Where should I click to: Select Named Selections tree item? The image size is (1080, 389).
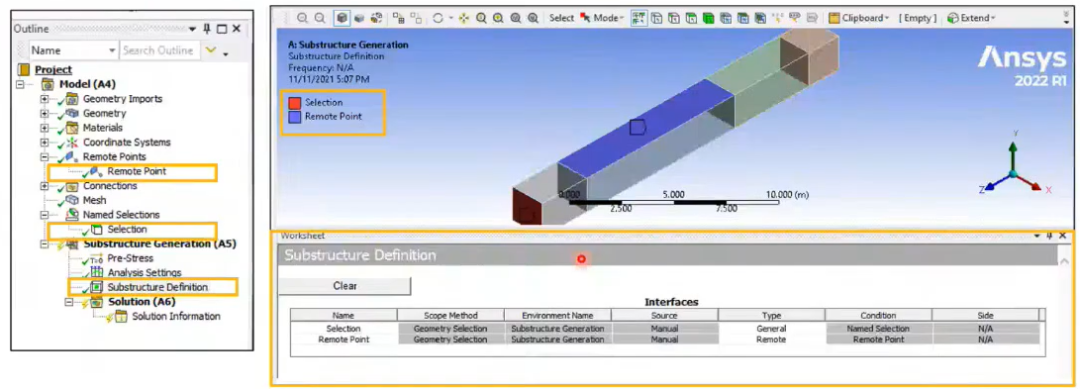point(121,215)
